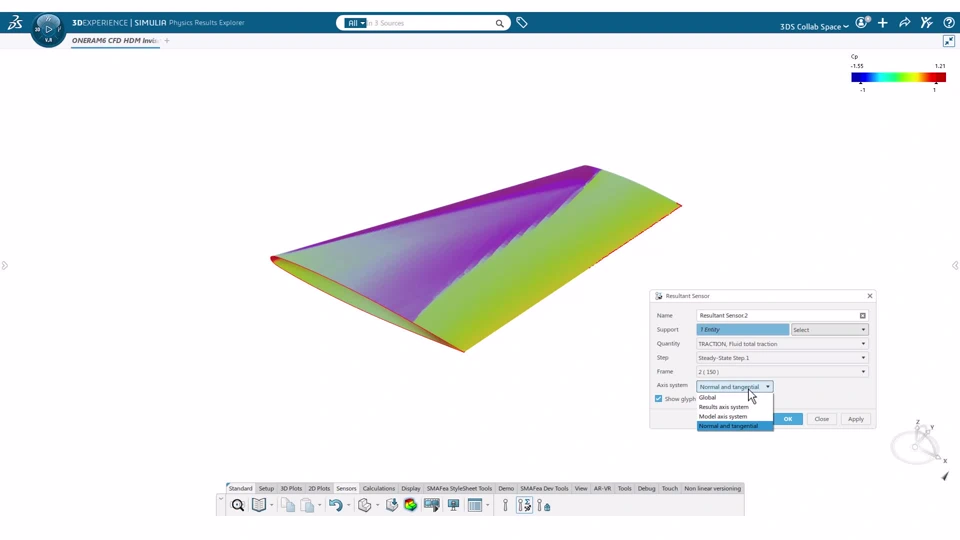
Task: Uncheck the Show glyph checkbox
Action: pos(659,399)
